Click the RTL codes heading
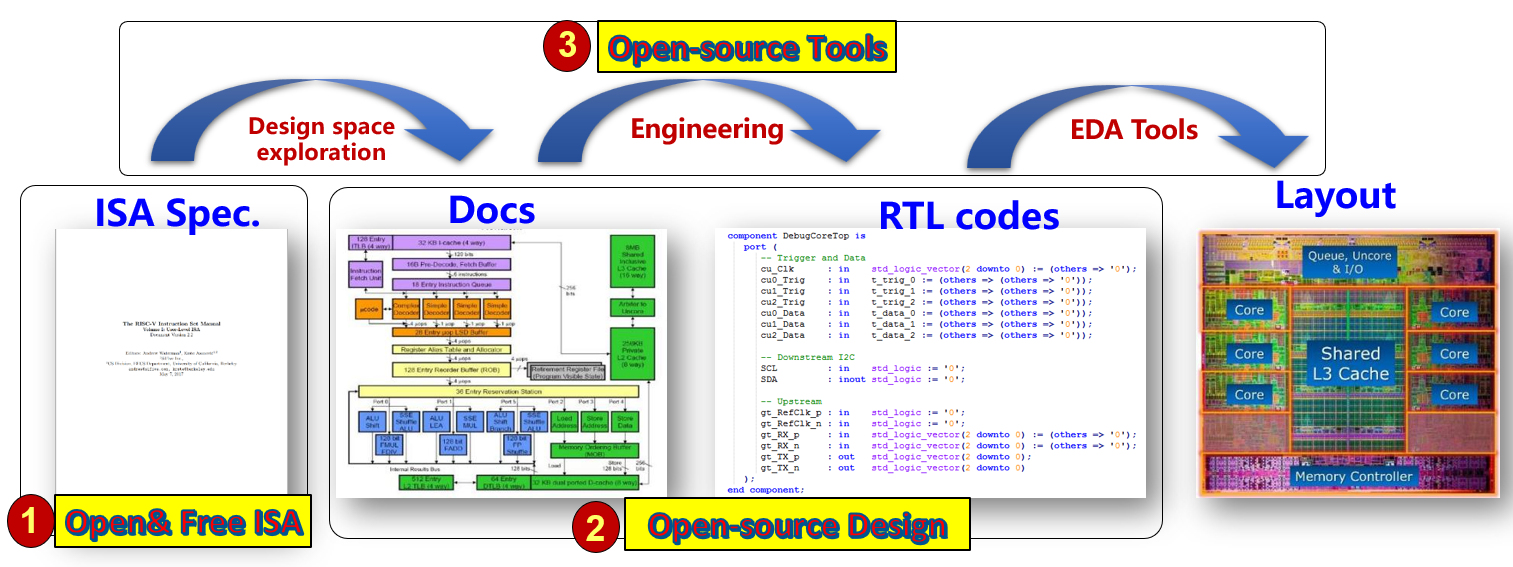Screen dimensions: 1513x567 (969, 215)
